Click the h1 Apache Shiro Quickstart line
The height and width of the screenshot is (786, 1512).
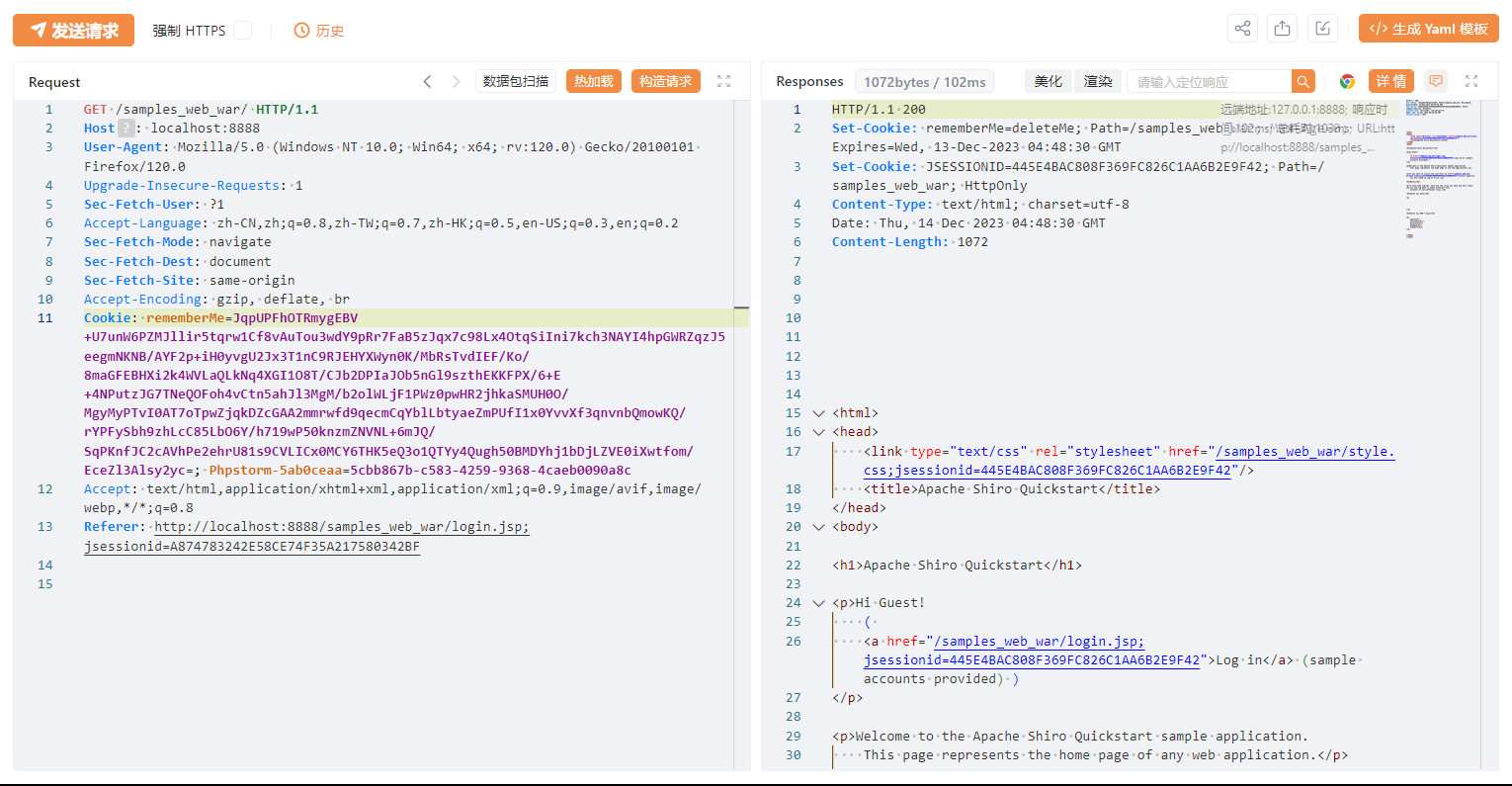tap(957, 566)
